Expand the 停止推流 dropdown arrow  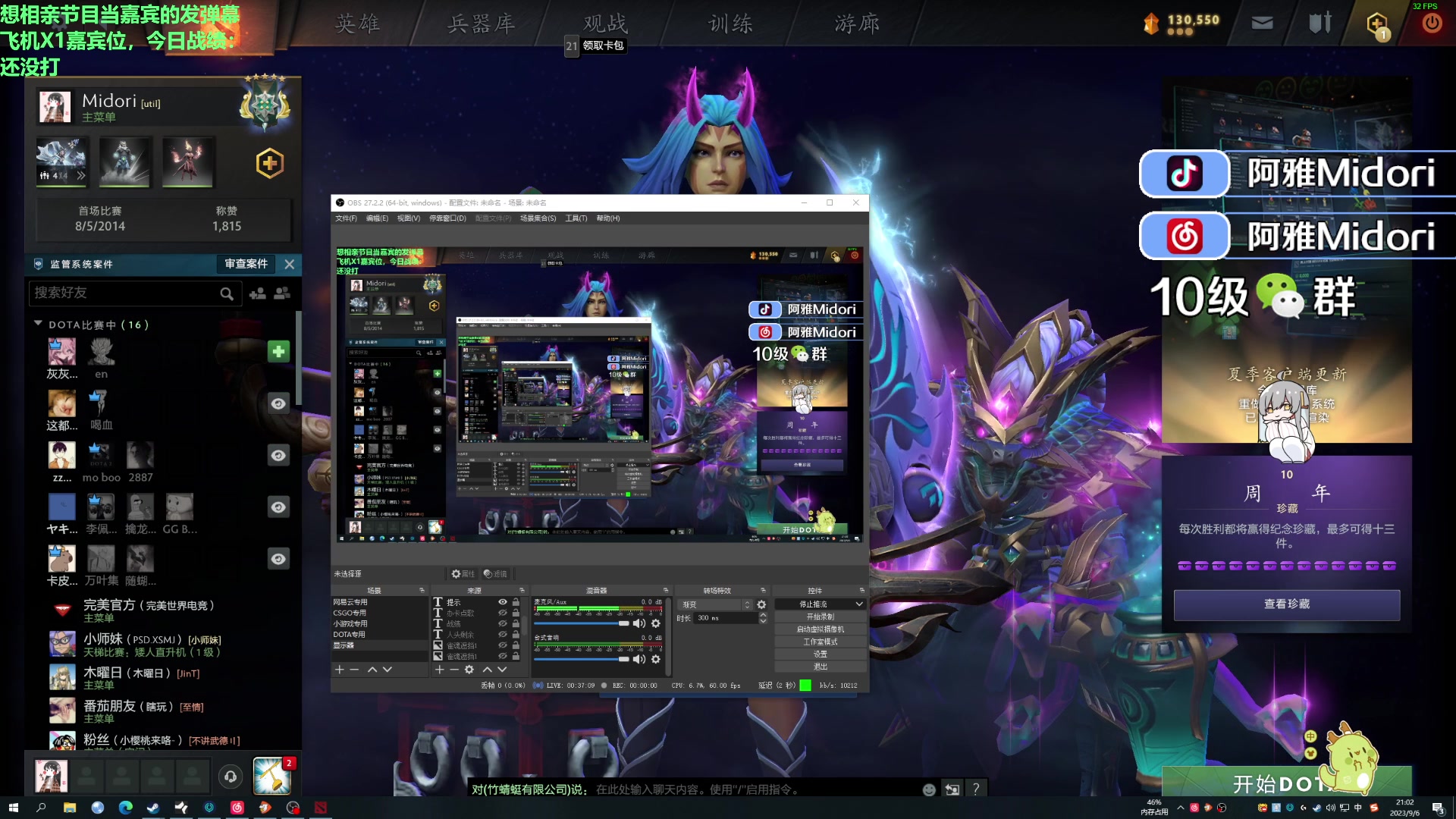[x=859, y=604]
